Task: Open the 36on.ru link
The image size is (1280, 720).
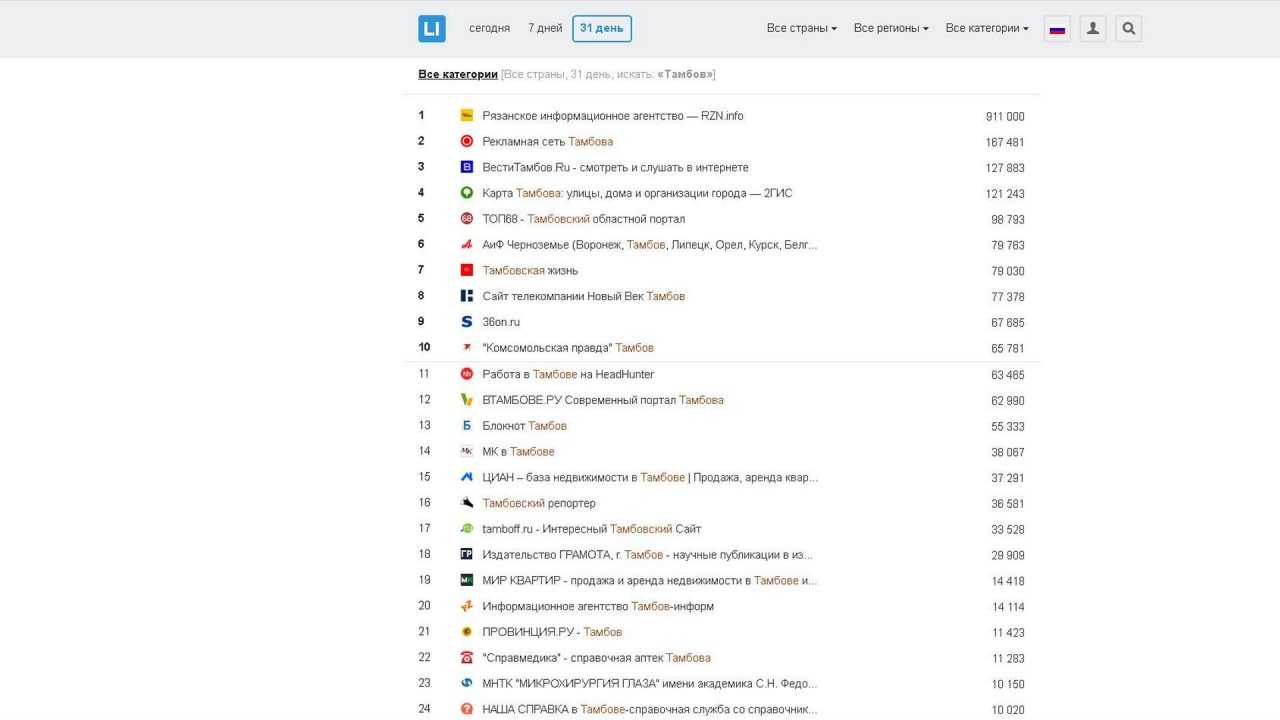Action: pyautogui.click(x=501, y=322)
